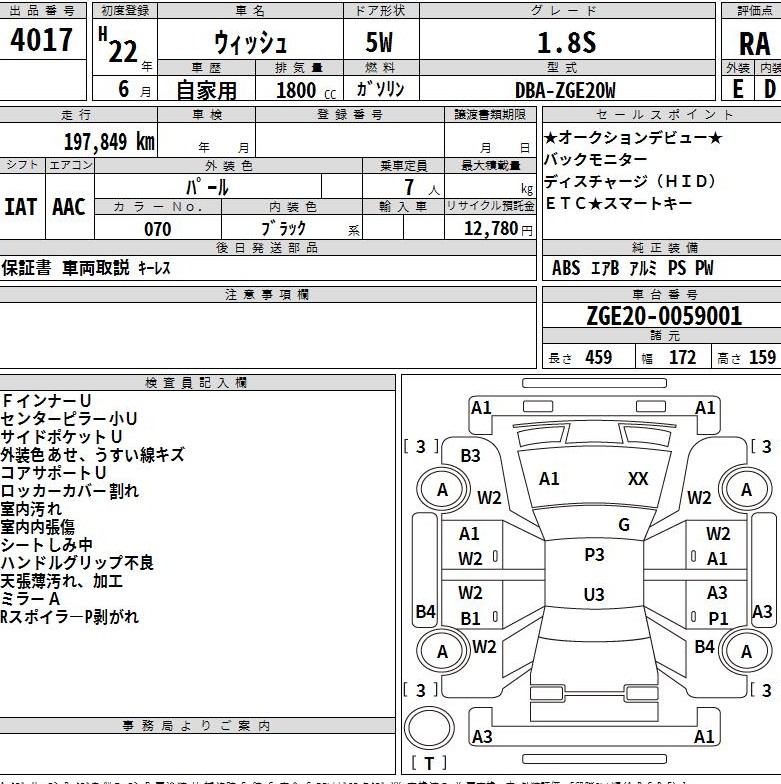Select note 外装色あせ、うすい線キズ
The image size is (781, 784).
coord(92,455)
